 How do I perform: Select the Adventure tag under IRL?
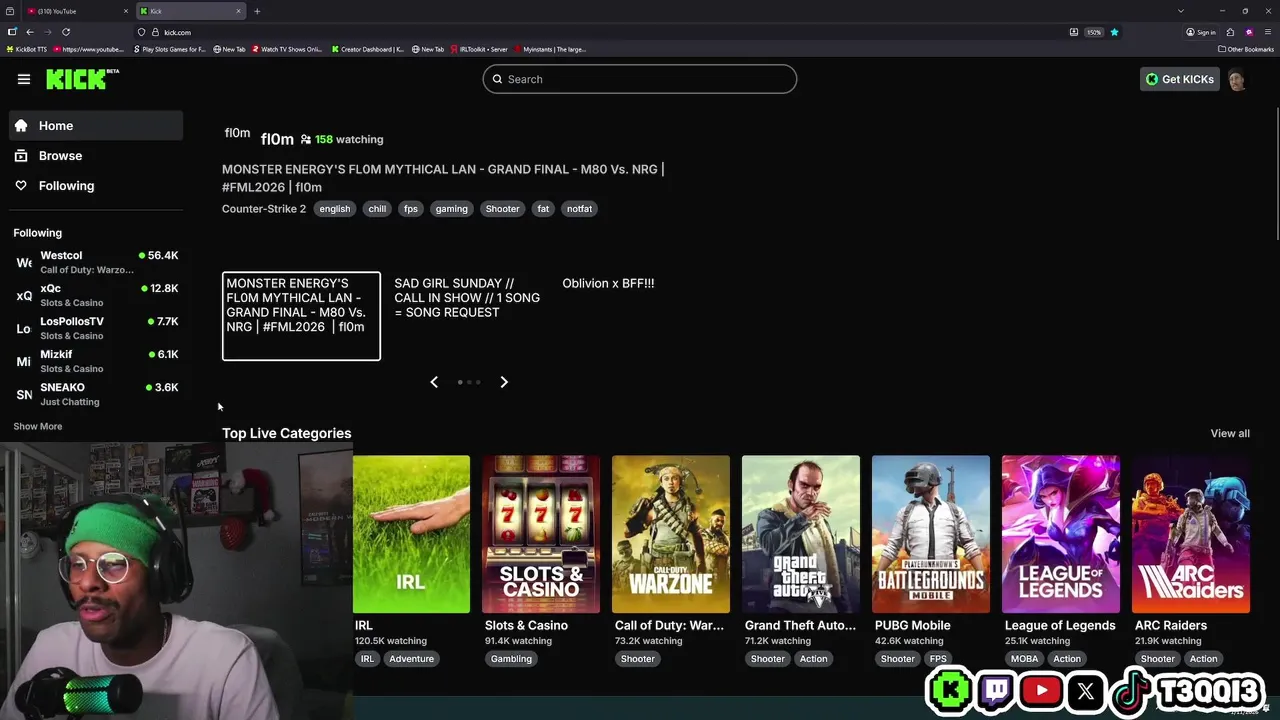coord(412,659)
